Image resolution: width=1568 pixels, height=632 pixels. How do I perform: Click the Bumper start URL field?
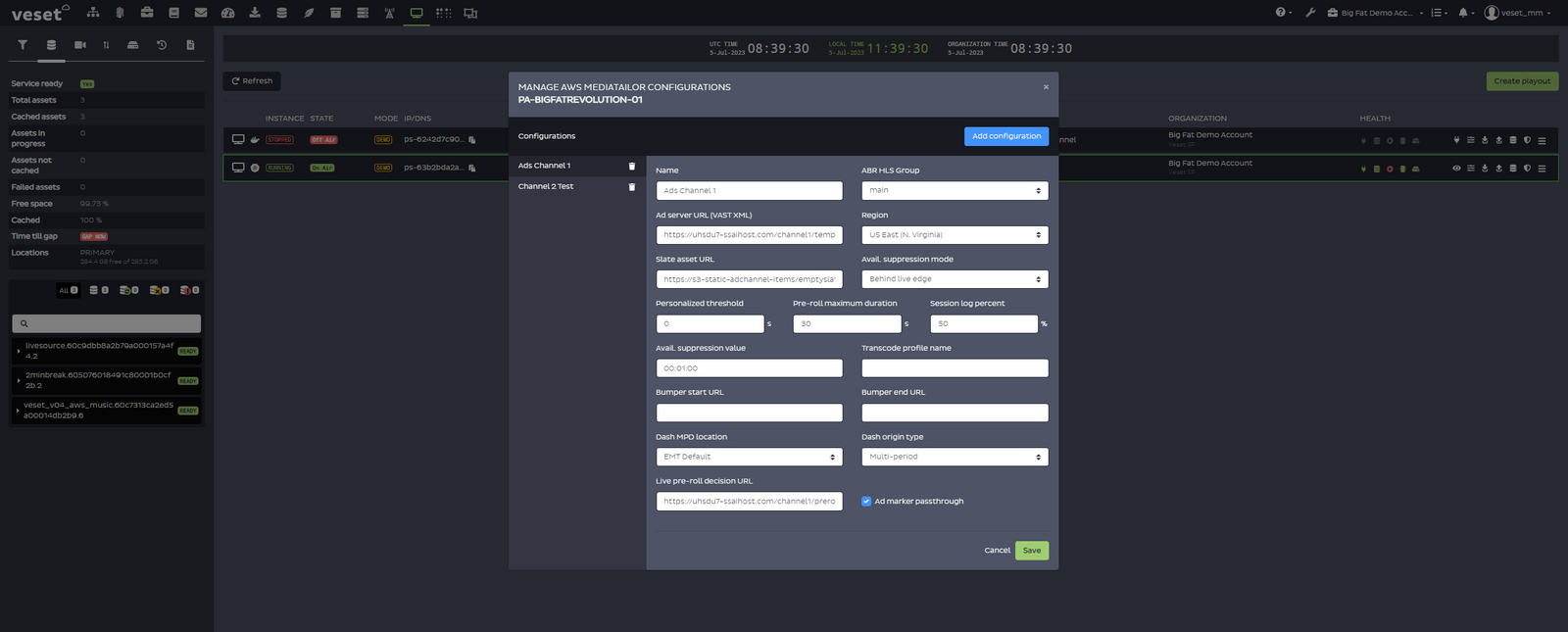pos(749,413)
